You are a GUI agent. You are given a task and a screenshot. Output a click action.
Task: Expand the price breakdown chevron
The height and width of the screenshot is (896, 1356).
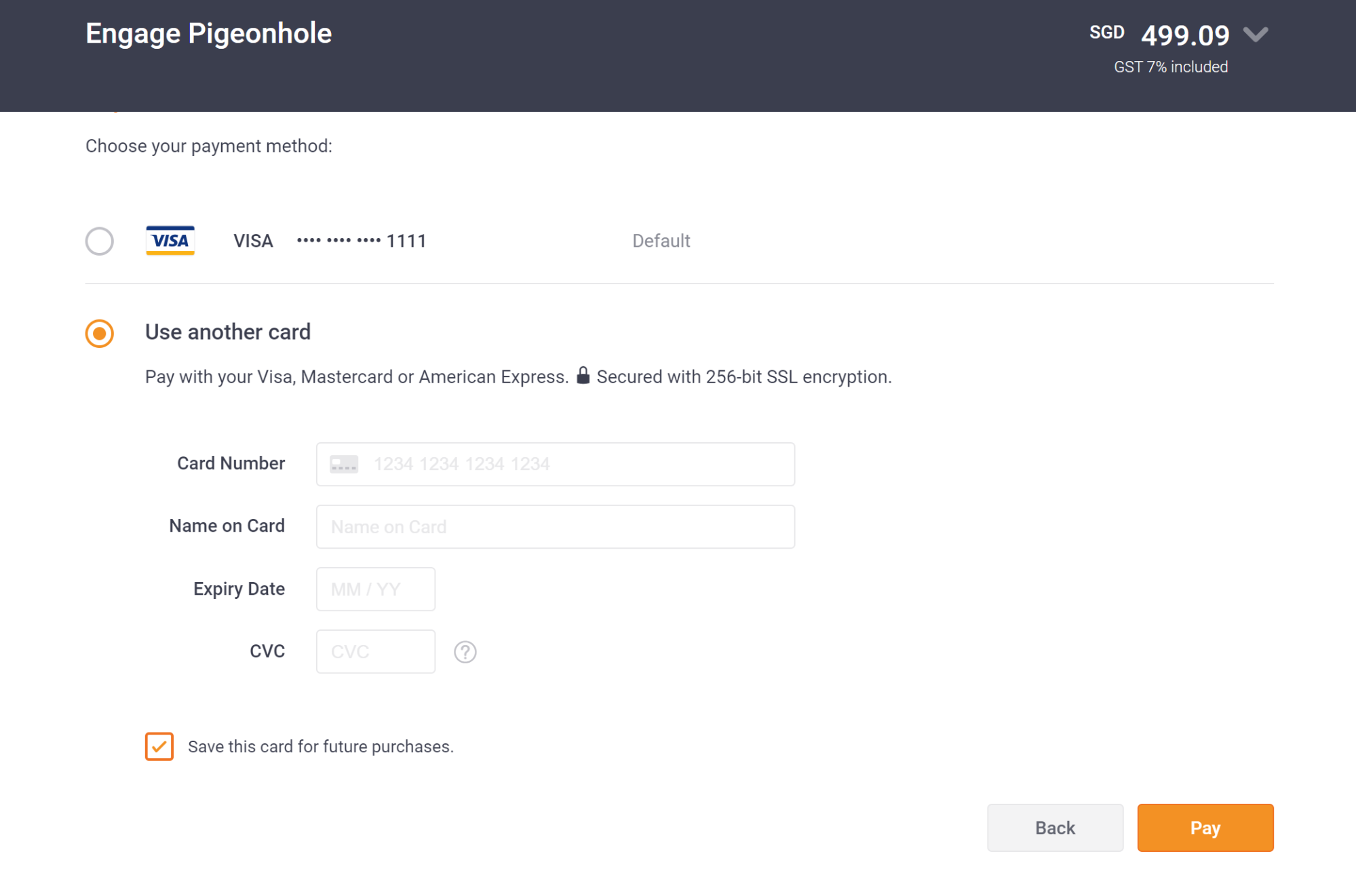click(1256, 35)
